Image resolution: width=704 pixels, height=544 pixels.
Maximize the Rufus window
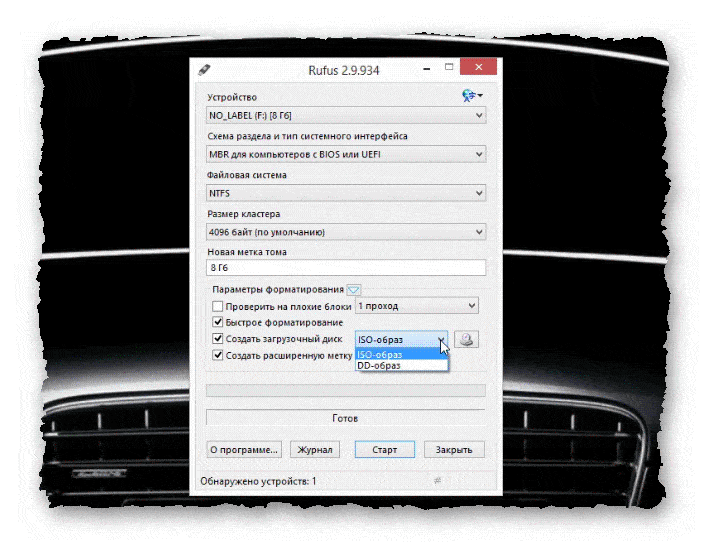coord(449,67)
